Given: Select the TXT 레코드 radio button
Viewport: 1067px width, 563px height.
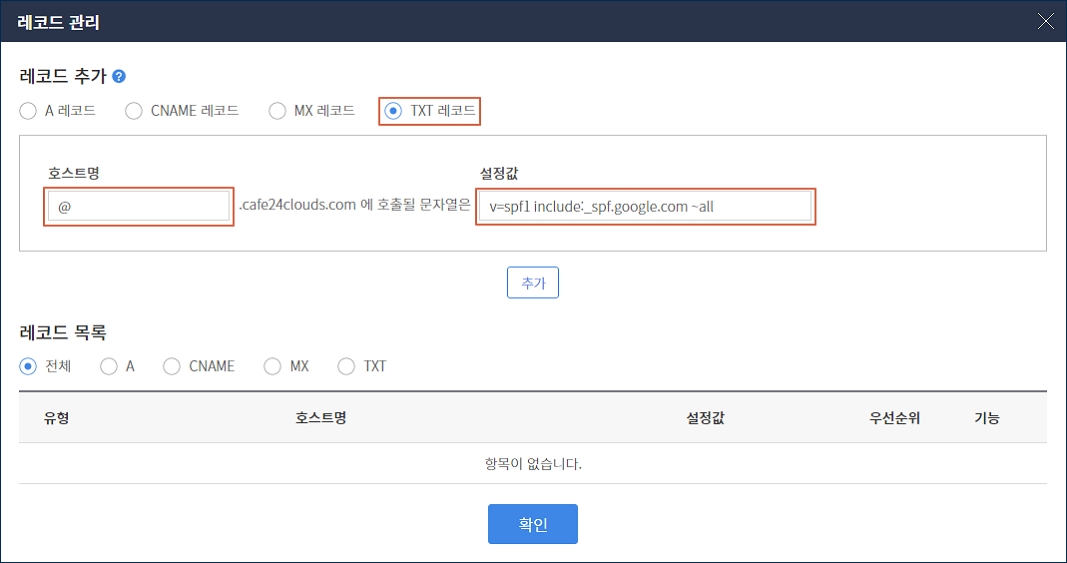Looking at the screenshot, I should [x=394, y=111].
